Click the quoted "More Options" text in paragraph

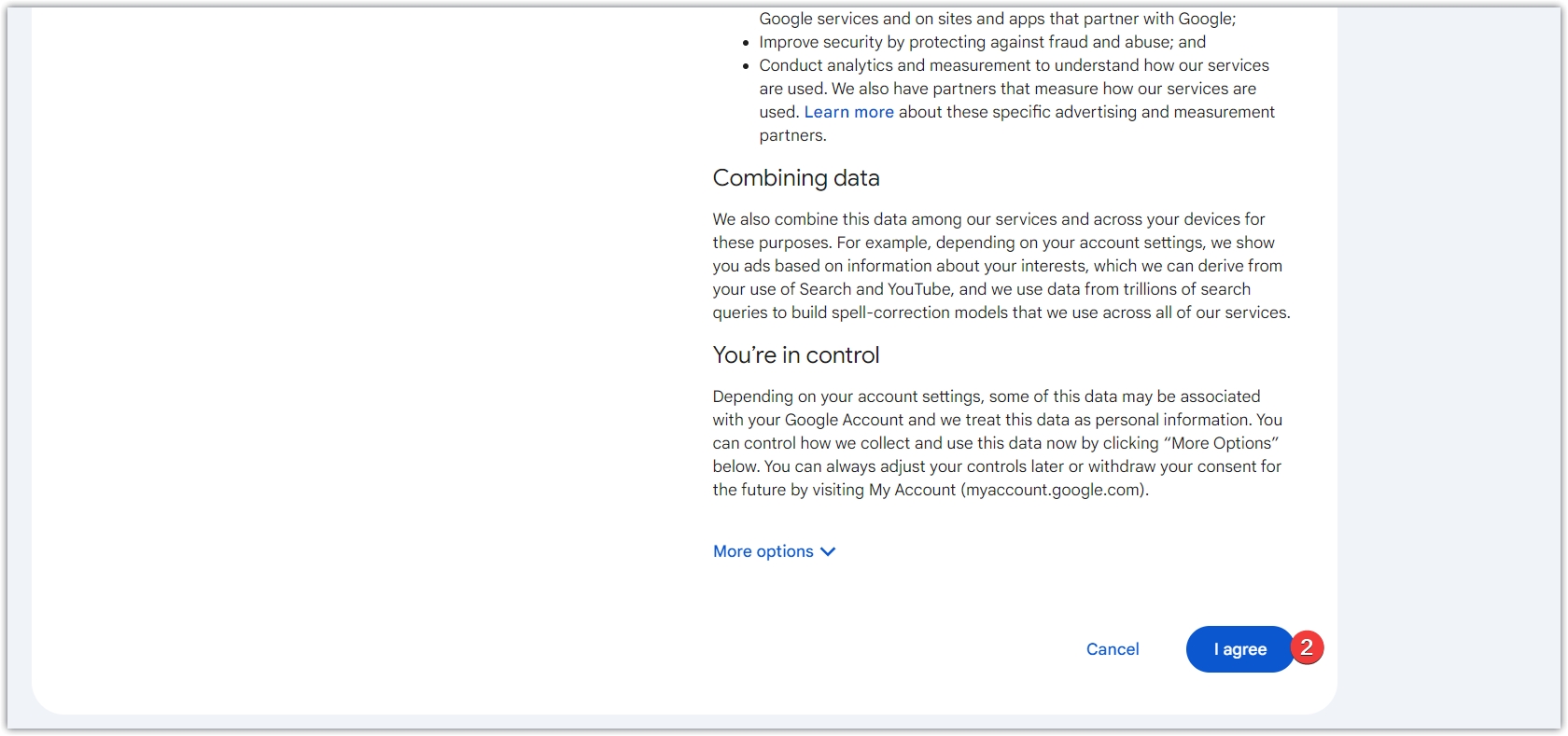point(1221,443)
